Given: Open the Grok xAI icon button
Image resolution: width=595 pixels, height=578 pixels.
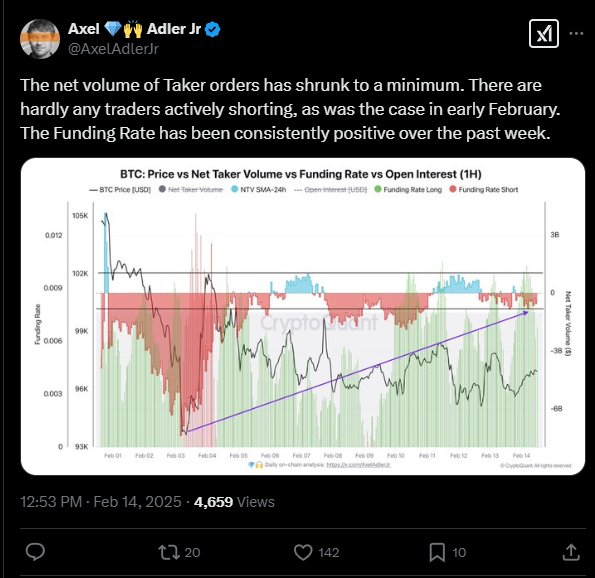Looking at the screenshot, I should pos(544,34).
